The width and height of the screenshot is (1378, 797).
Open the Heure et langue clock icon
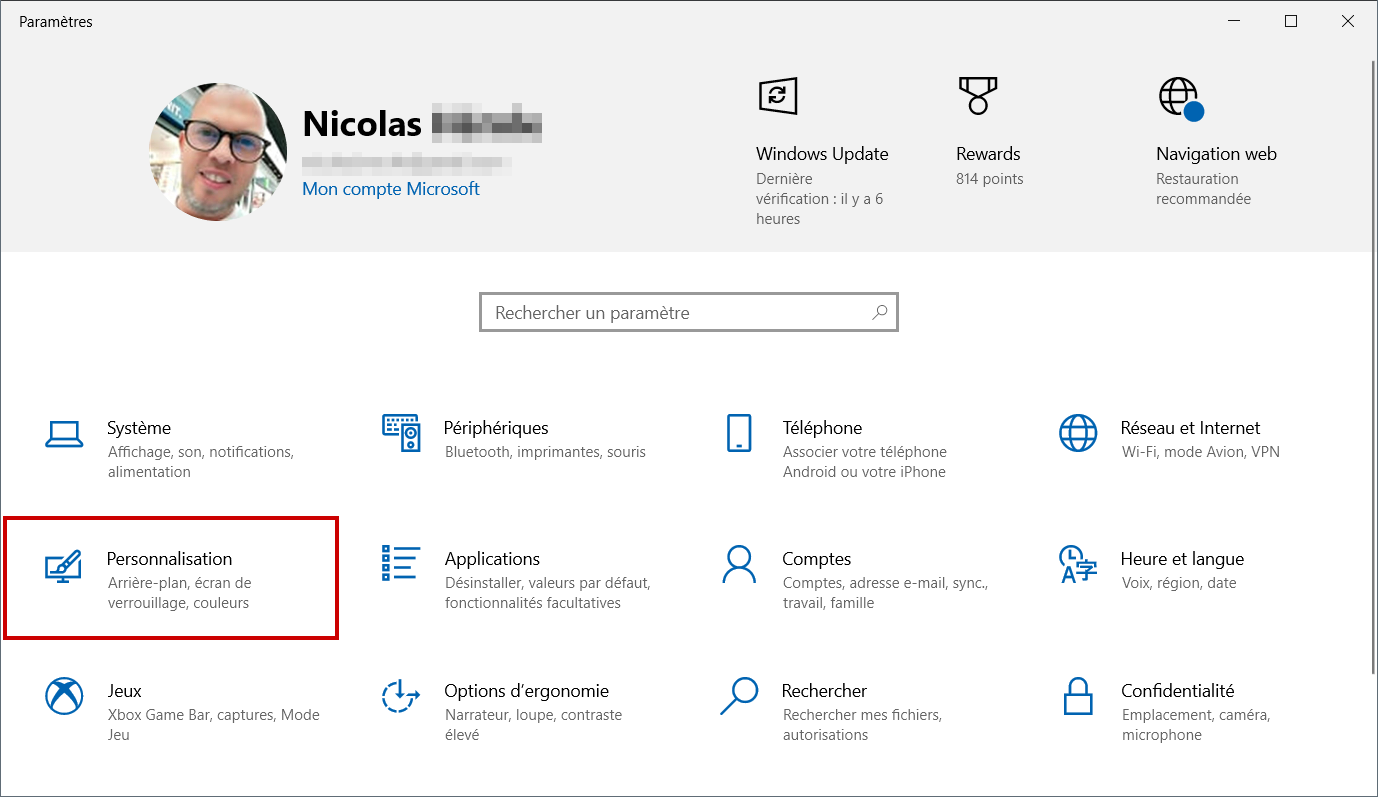coord(1078,564)
